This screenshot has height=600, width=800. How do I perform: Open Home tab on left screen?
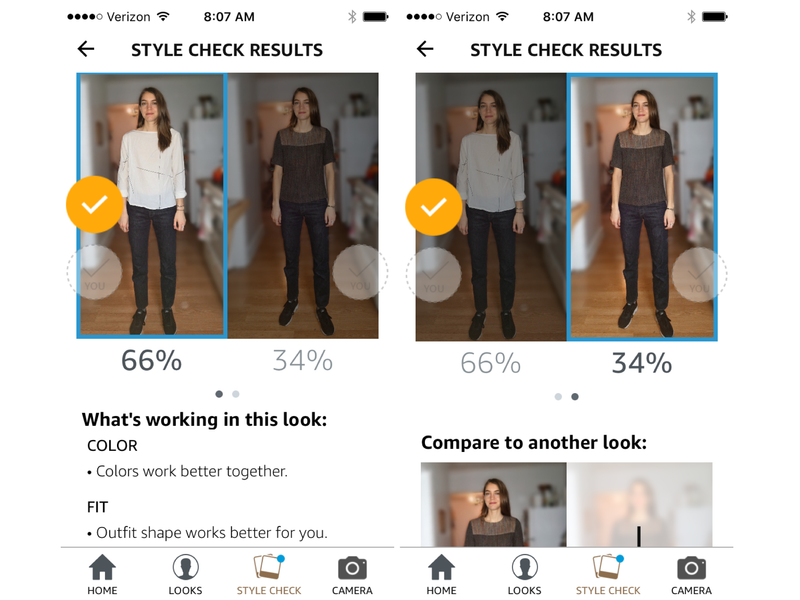102,574
